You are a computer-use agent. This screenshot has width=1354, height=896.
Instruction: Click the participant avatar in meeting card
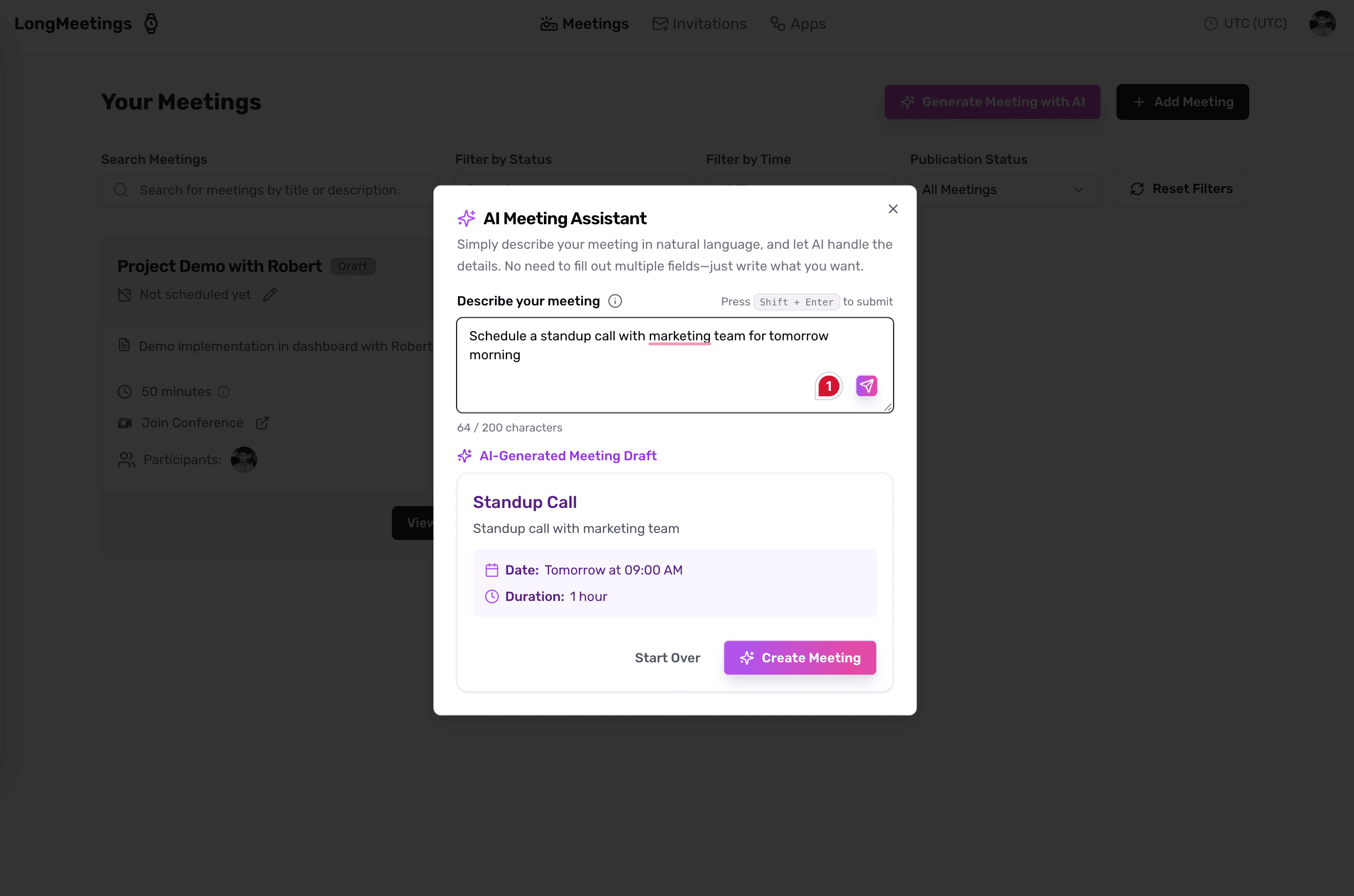(x=244, y=459)
